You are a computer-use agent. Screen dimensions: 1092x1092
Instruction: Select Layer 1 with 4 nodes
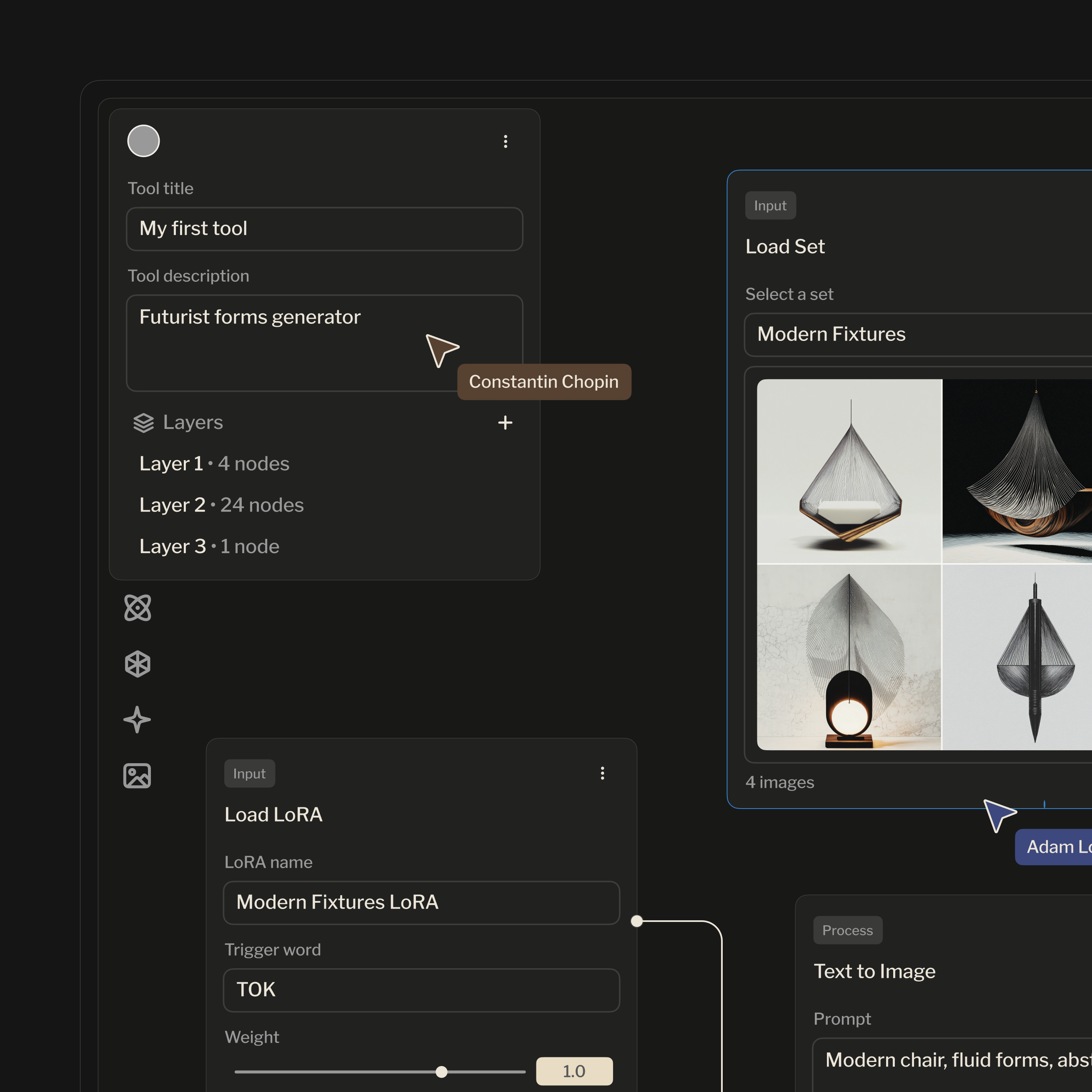pos(214,463)
